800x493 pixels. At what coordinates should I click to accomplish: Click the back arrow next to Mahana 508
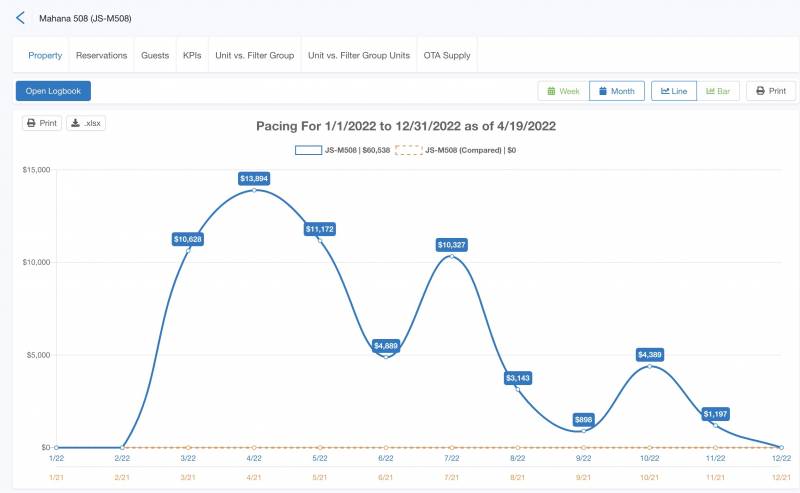pos(20,18)
